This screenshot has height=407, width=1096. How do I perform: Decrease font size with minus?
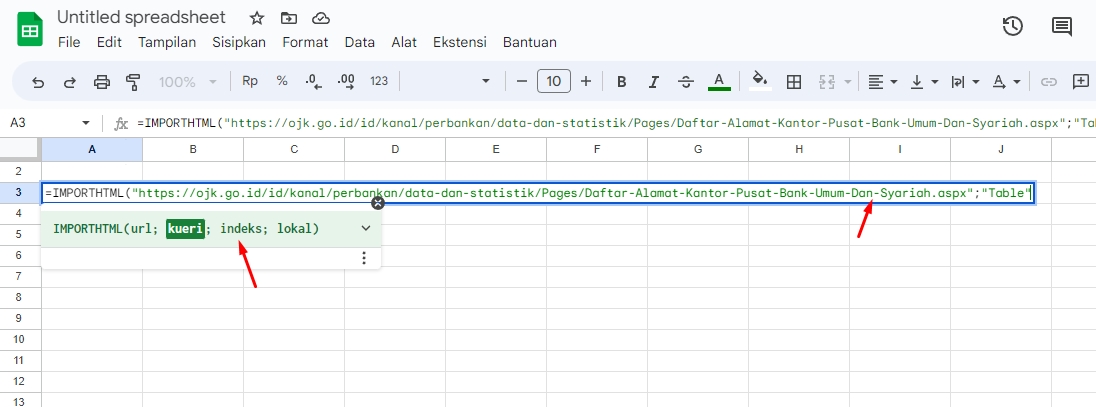[x=521, y=81]
